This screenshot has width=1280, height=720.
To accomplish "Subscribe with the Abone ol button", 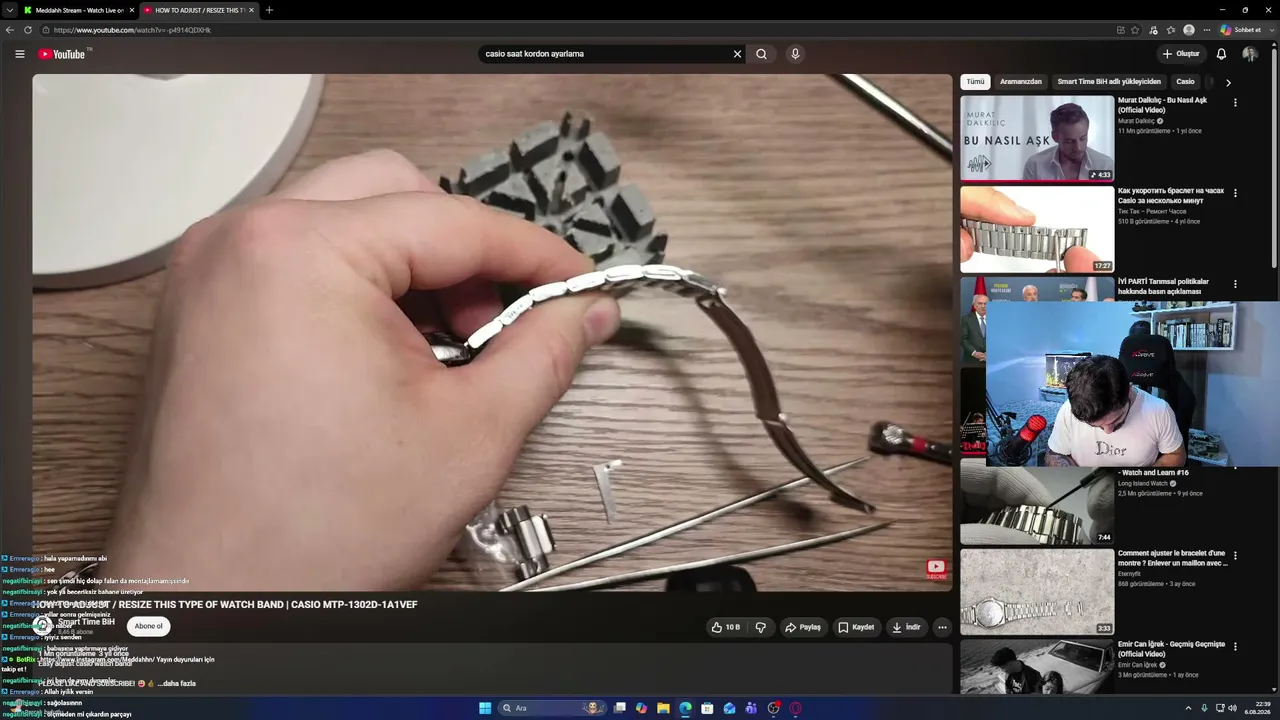I will coord(148,626).
